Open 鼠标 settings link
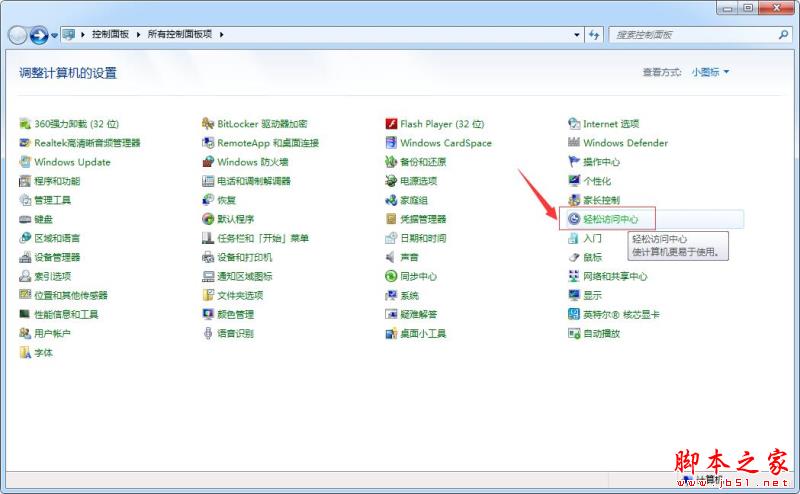The width and height of the screenshot is (800, 494). [x=592, y=257]
